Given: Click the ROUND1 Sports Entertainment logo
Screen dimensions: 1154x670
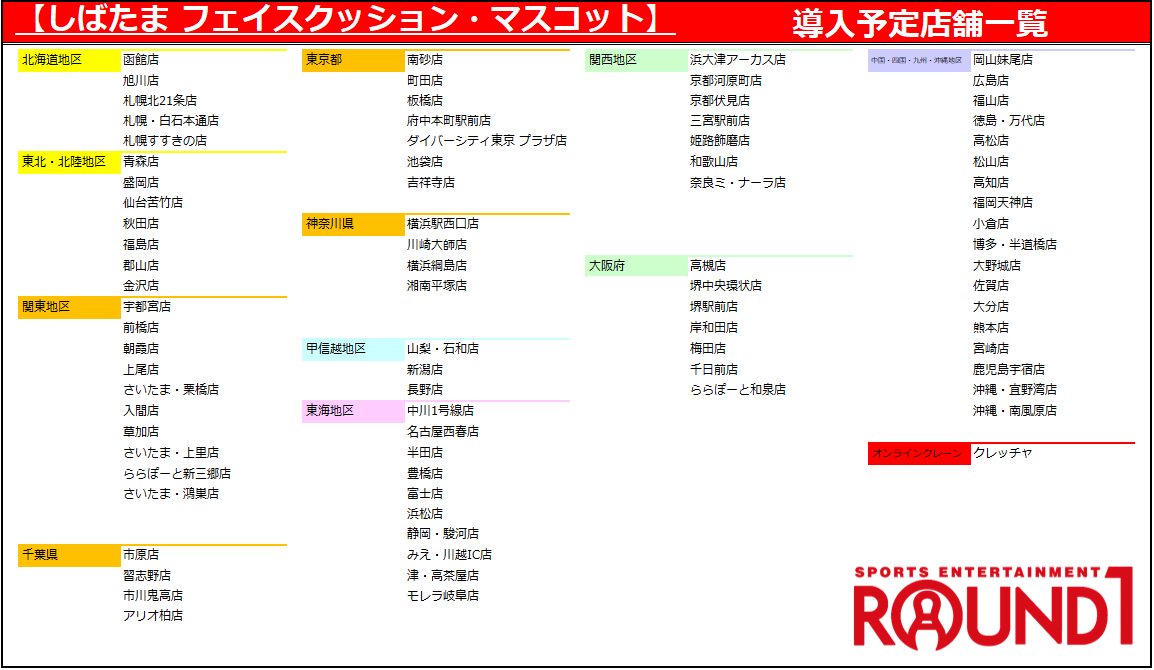Looking at the screenshot, I should (993, 608).
